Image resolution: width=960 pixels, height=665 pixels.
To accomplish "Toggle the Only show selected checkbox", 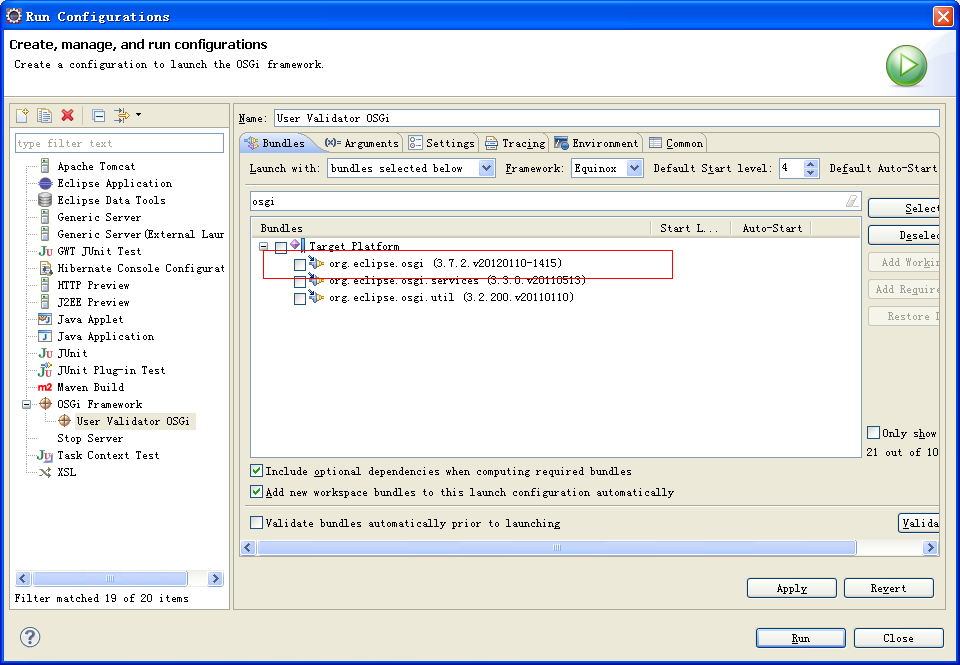I will [x=874, y=432].
